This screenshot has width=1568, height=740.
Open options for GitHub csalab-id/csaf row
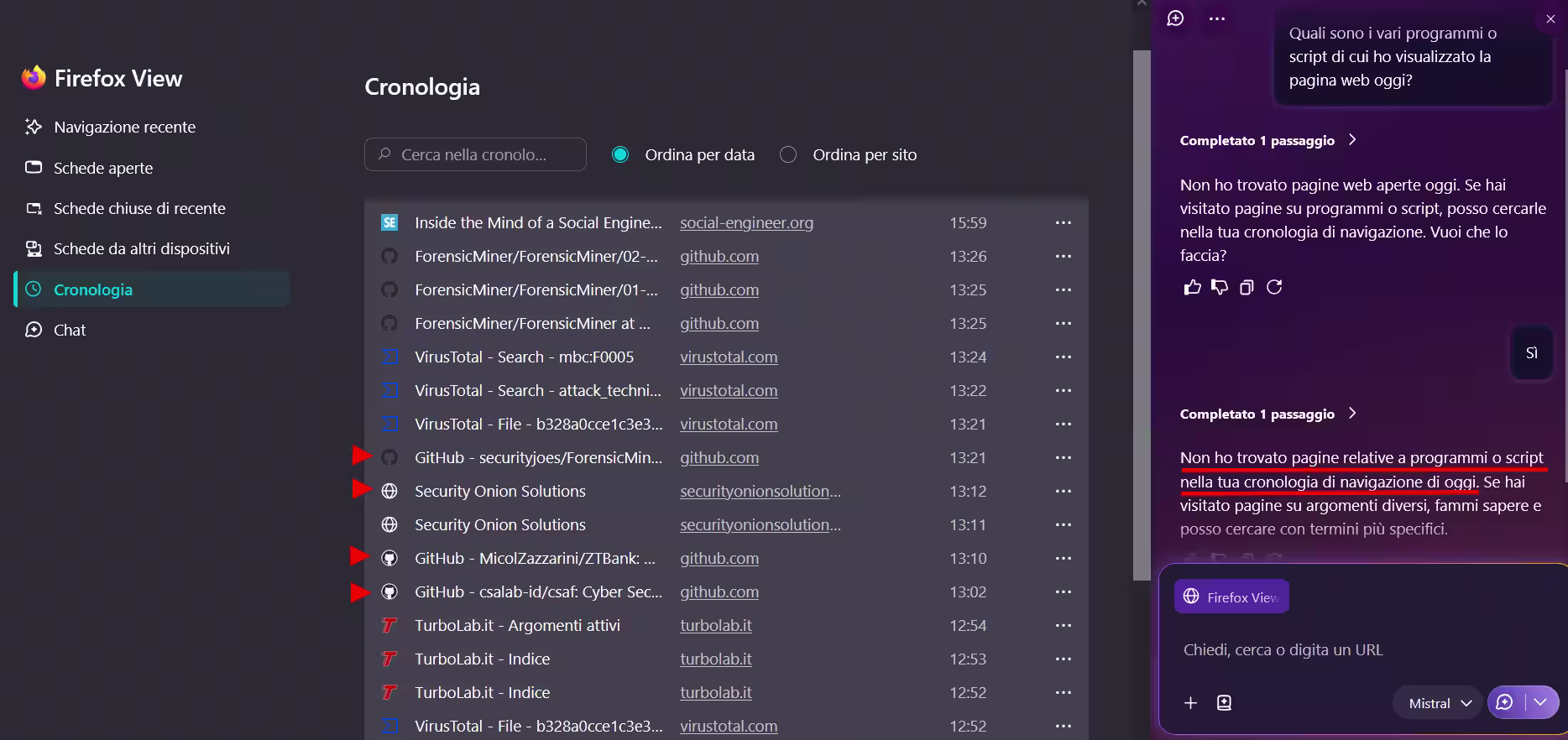(1064, 591)
